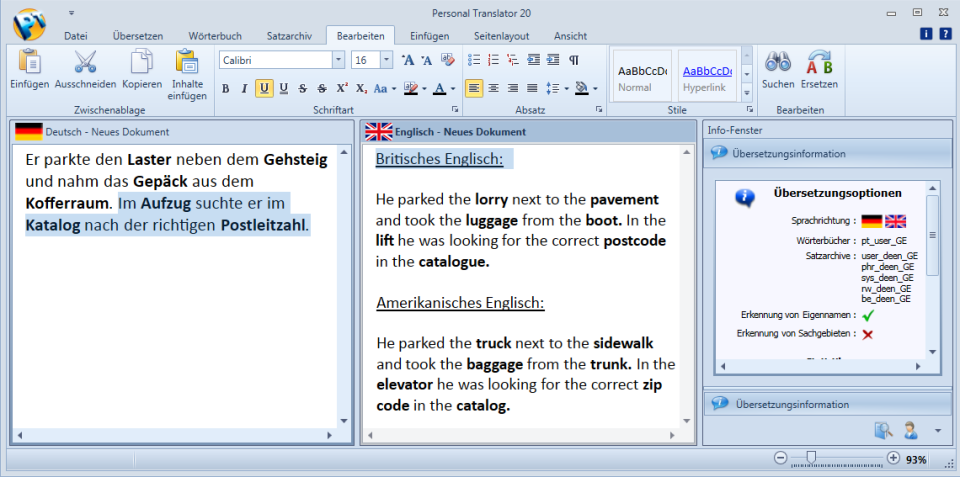Open the line spacing dropdown arrow

point(566,89)
